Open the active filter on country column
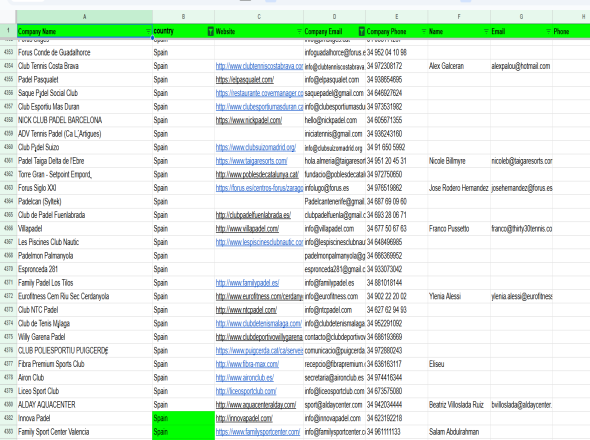The image size is (590, 440). pos(211,32)
